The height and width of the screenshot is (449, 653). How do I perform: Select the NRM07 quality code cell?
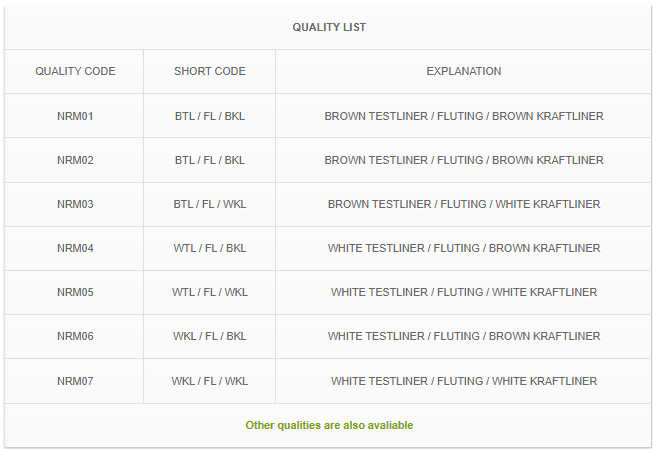pos(75,381)
